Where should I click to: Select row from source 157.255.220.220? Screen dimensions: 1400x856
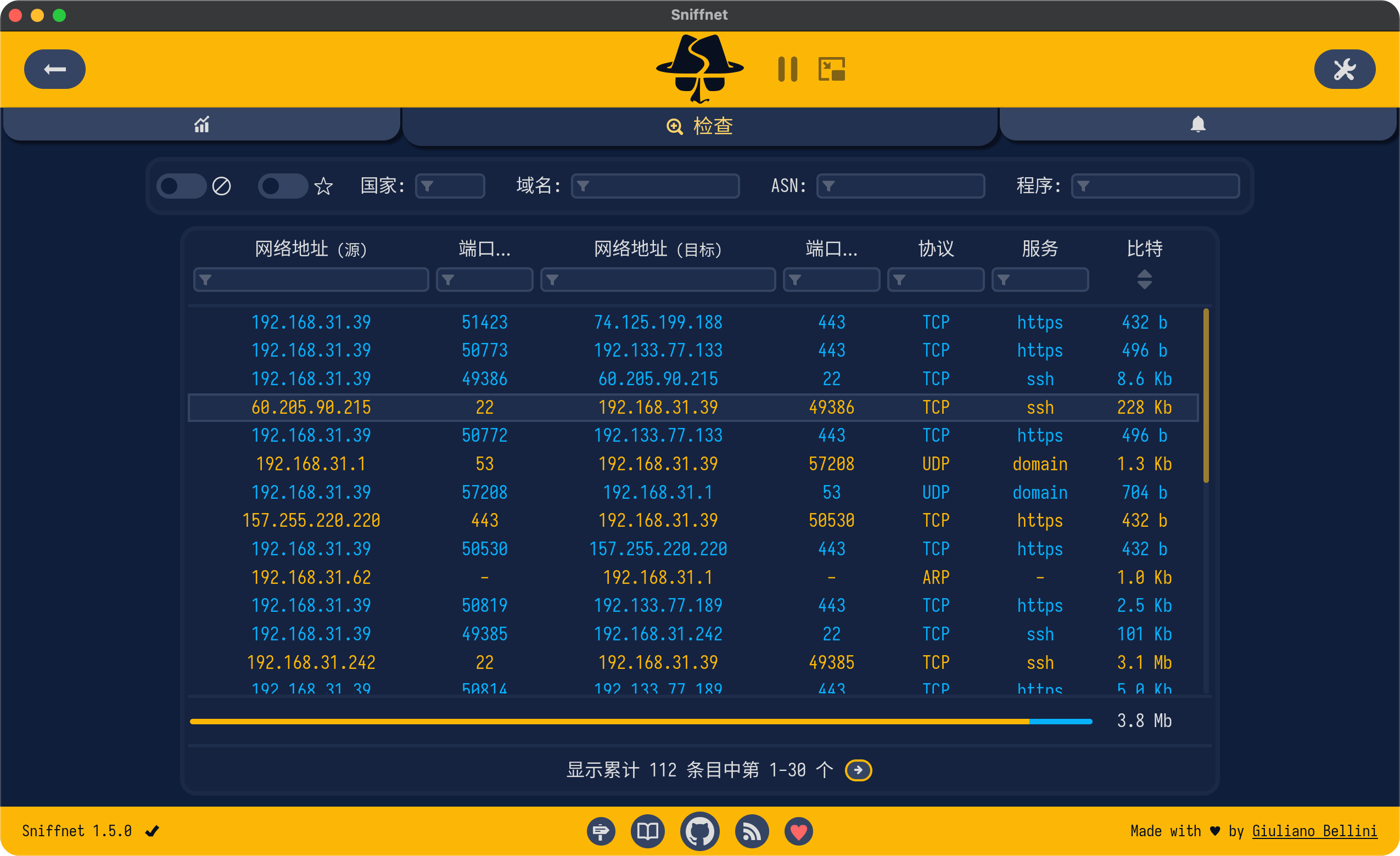[x=693, y=520]
